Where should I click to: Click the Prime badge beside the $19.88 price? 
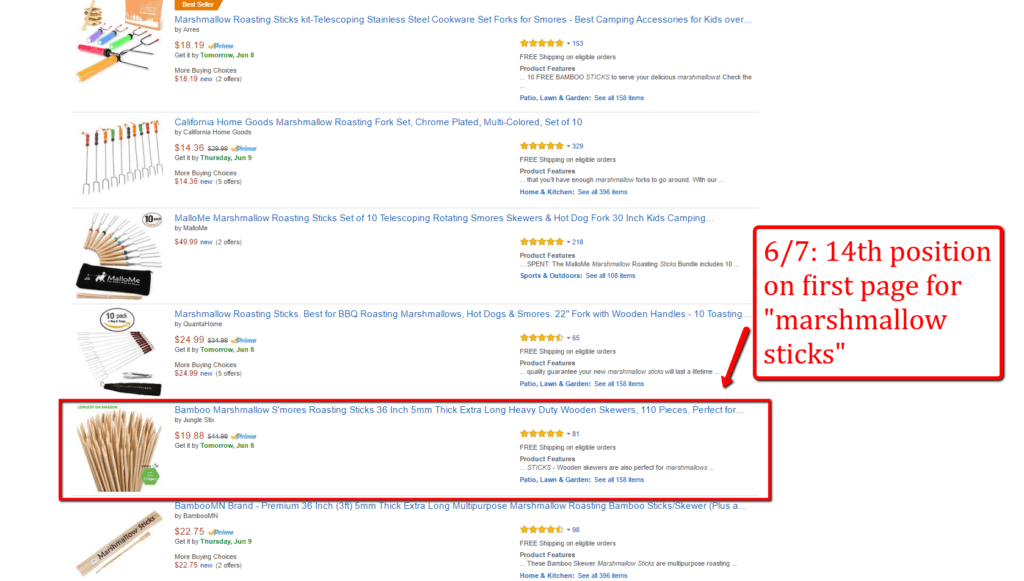pyautogui.click(x=243, y=436)
